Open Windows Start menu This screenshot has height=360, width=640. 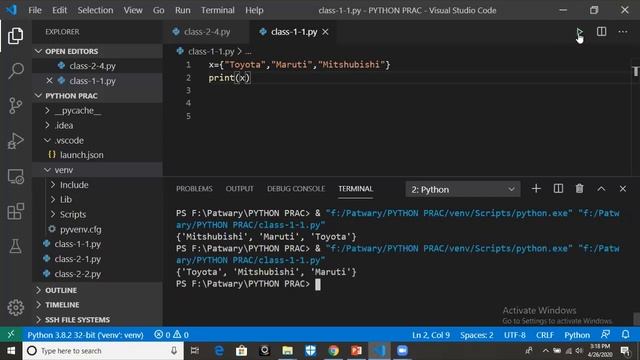[11, 351]
